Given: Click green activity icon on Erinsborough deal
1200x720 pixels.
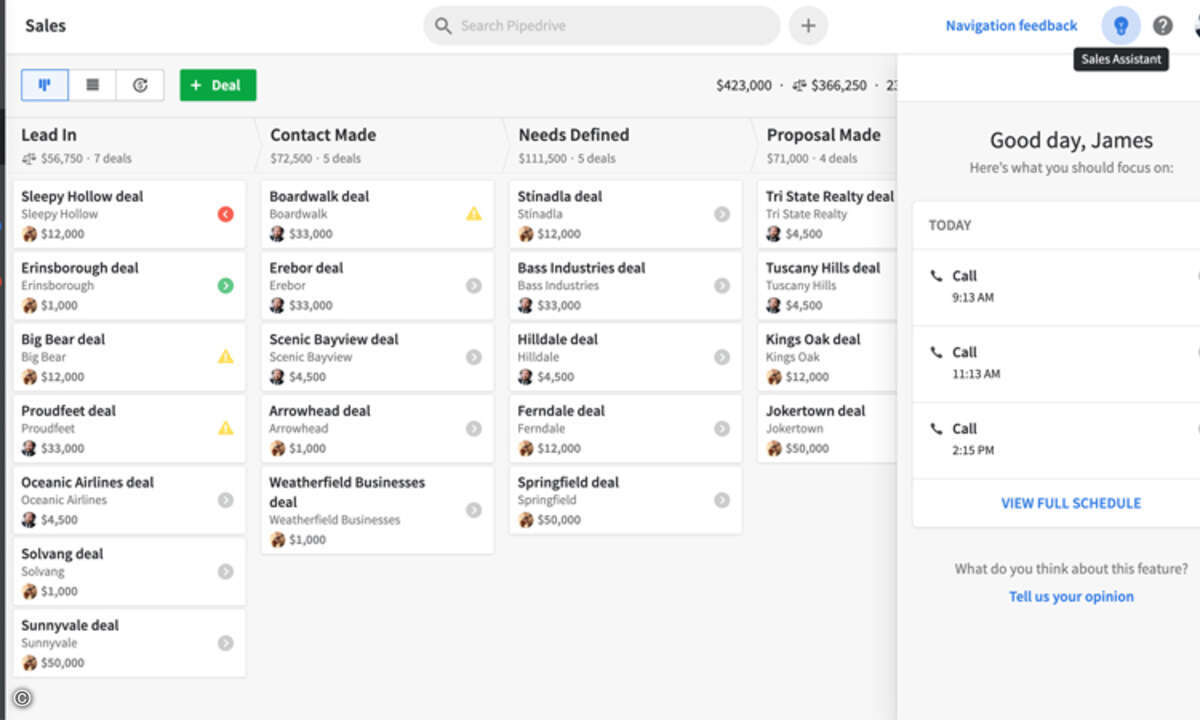Looking at the screenshot, I should [226, 286].
